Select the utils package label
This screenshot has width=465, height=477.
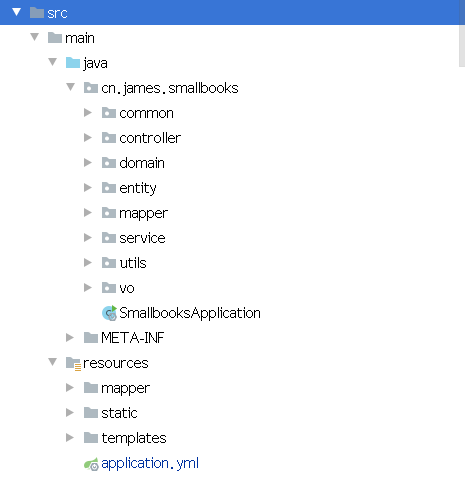(x=133, y=263)
